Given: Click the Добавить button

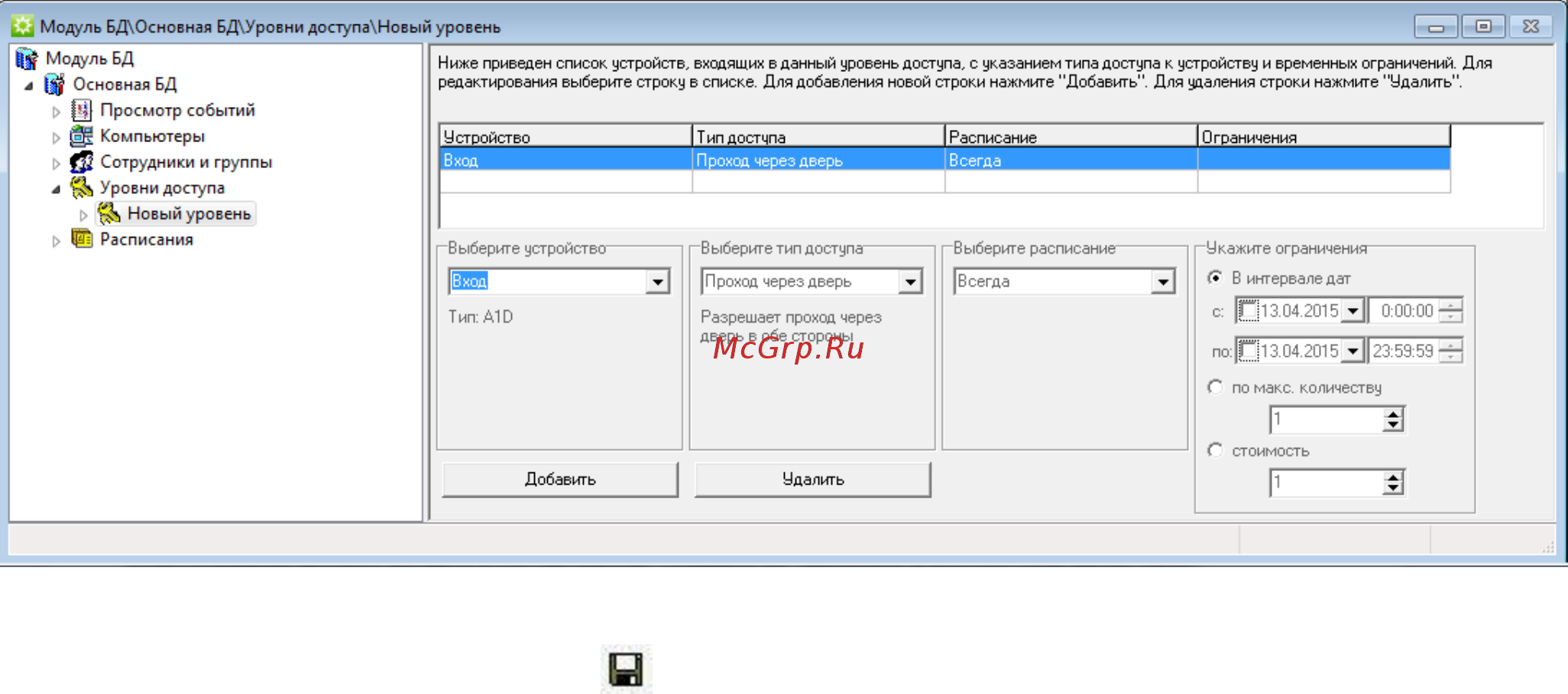Looking at the screenshot, I should (x=560, y=479).
